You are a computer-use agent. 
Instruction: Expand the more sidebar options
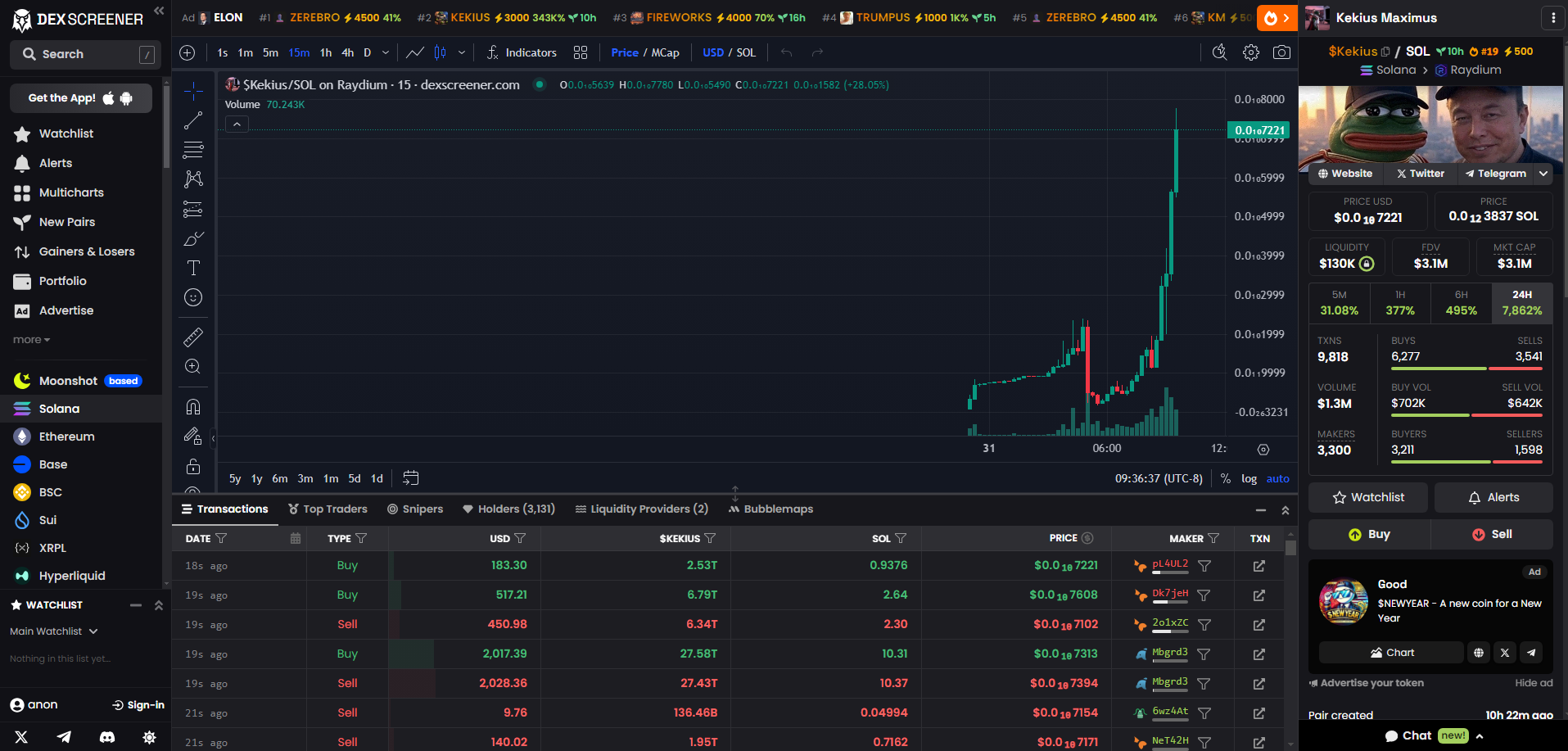31,339
